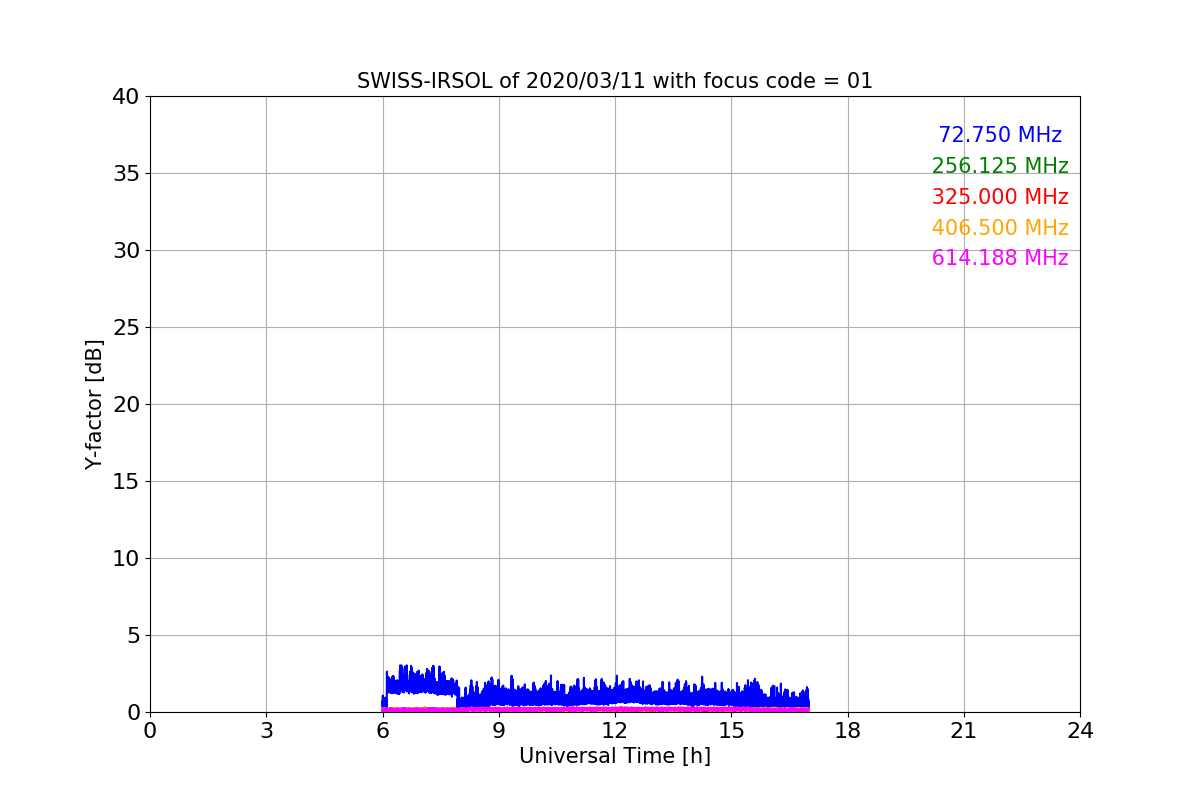Click the x-axis tick label 12
This screenshot has height=800, width=1200.
click(615, 731)
